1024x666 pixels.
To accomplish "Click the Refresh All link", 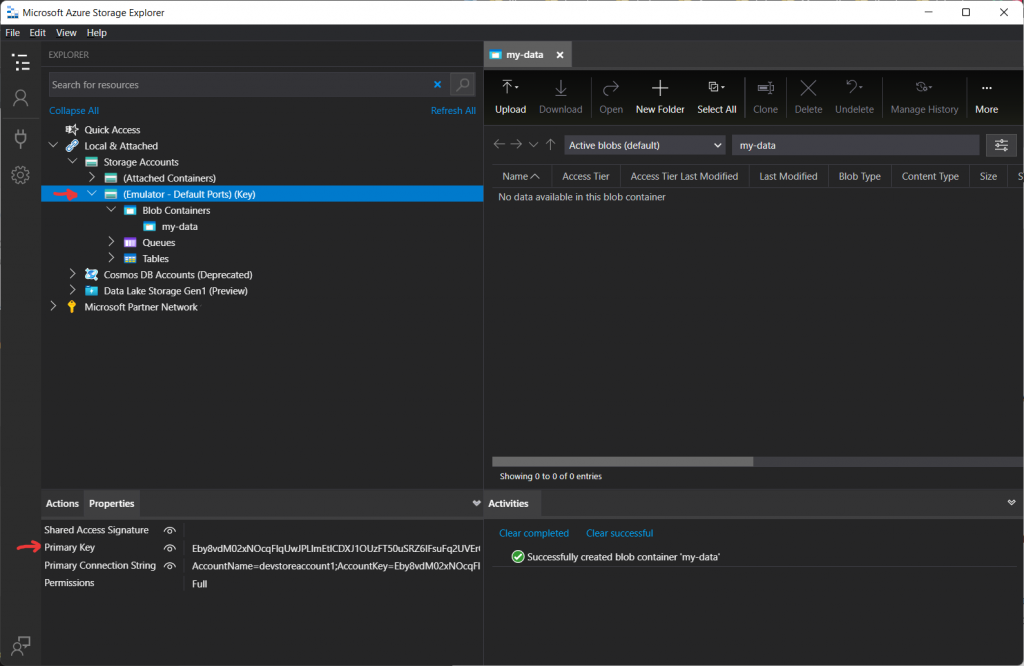I will tap(453, 110).
